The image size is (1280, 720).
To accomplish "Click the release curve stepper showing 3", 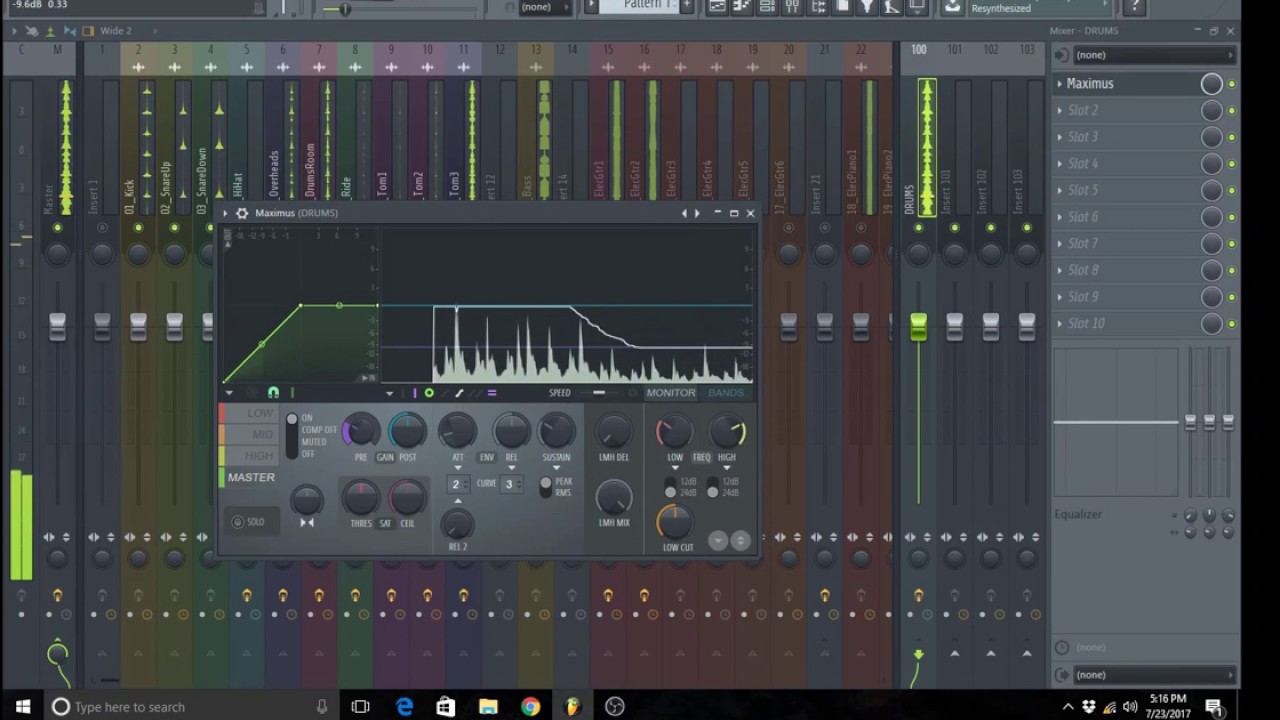I will coord(512,484).
